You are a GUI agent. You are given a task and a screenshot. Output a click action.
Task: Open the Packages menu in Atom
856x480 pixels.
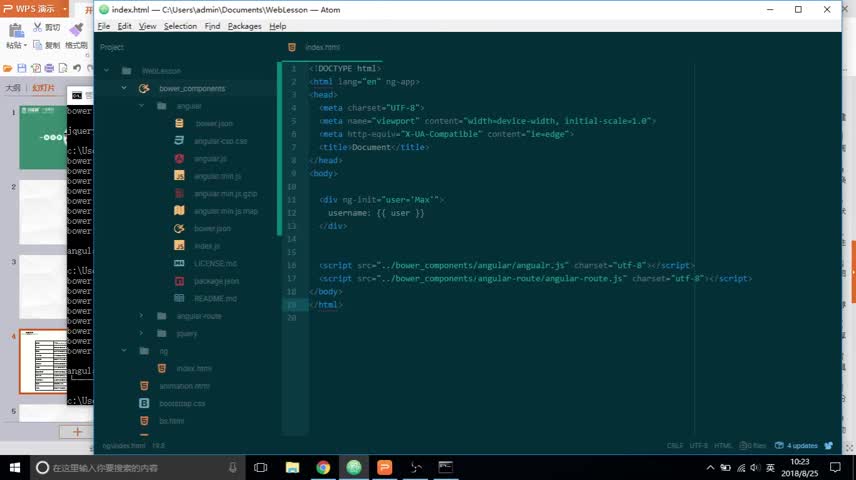[245, 26]
